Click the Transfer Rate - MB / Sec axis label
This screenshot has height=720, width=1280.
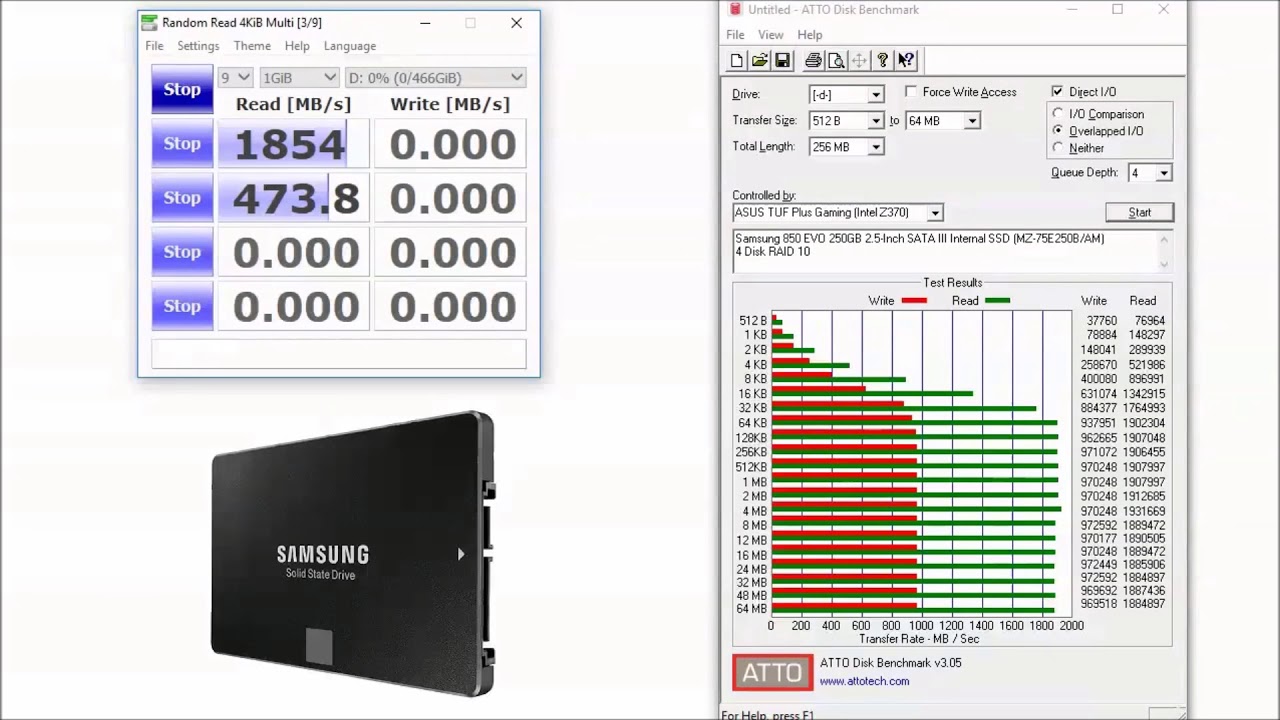point(919,639)
